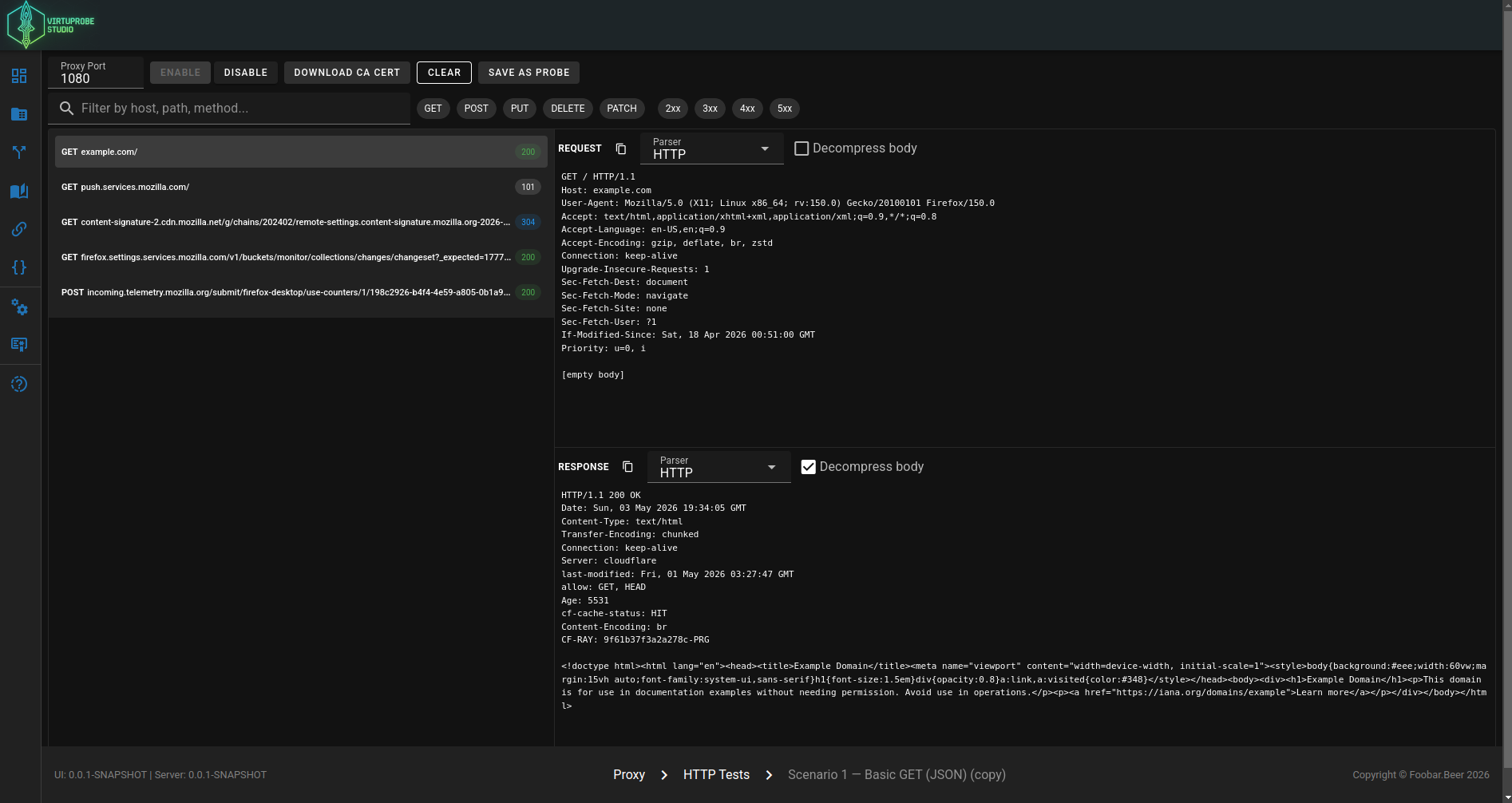1512x803 pixels.
Task: Toggle the GET method filter chip
Action: (433, 109)
